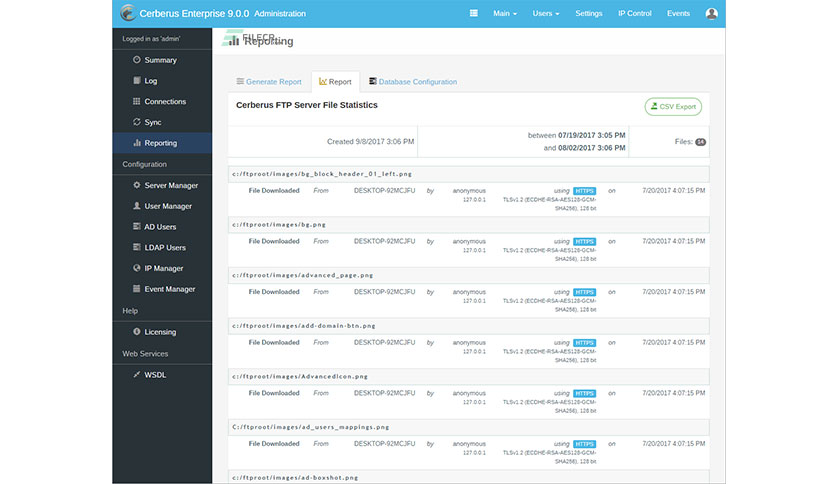Open the user account avatar icon
The width and height of the screenshot is (836, 484).
pyautogui.click(x=711, y=14)
